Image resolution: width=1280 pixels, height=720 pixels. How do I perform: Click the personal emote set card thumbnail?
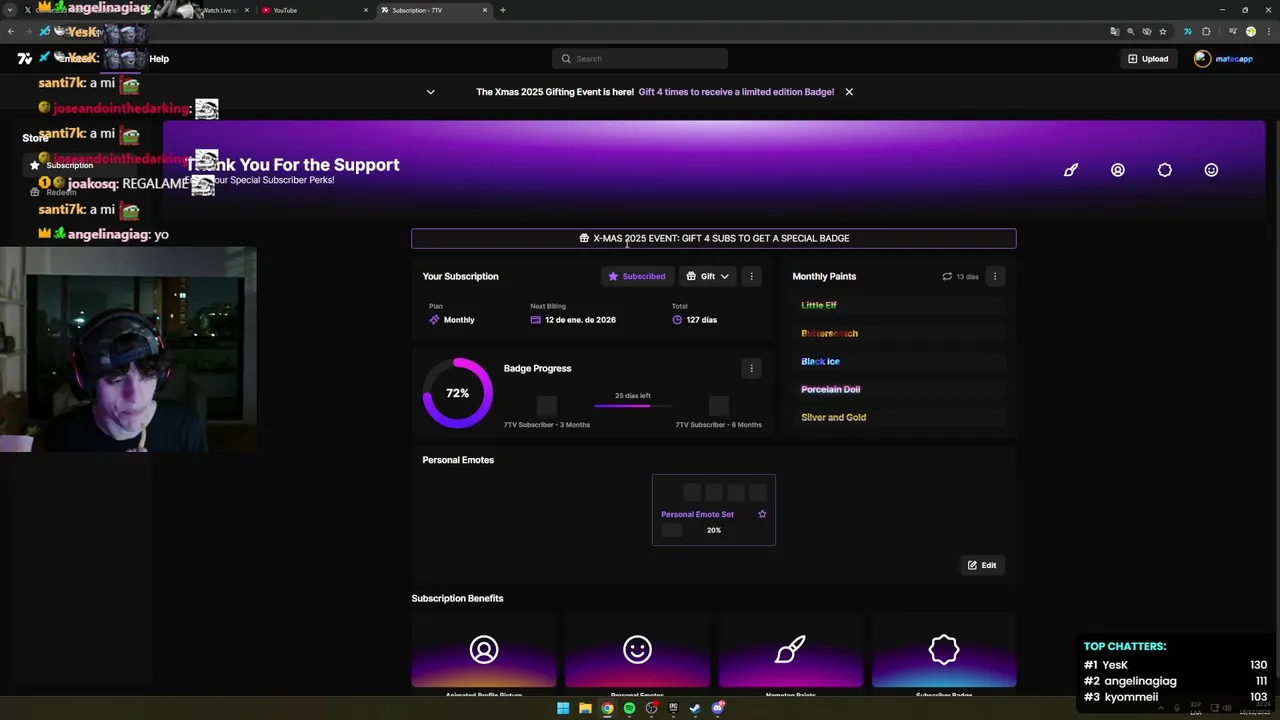tap(714, 510)
